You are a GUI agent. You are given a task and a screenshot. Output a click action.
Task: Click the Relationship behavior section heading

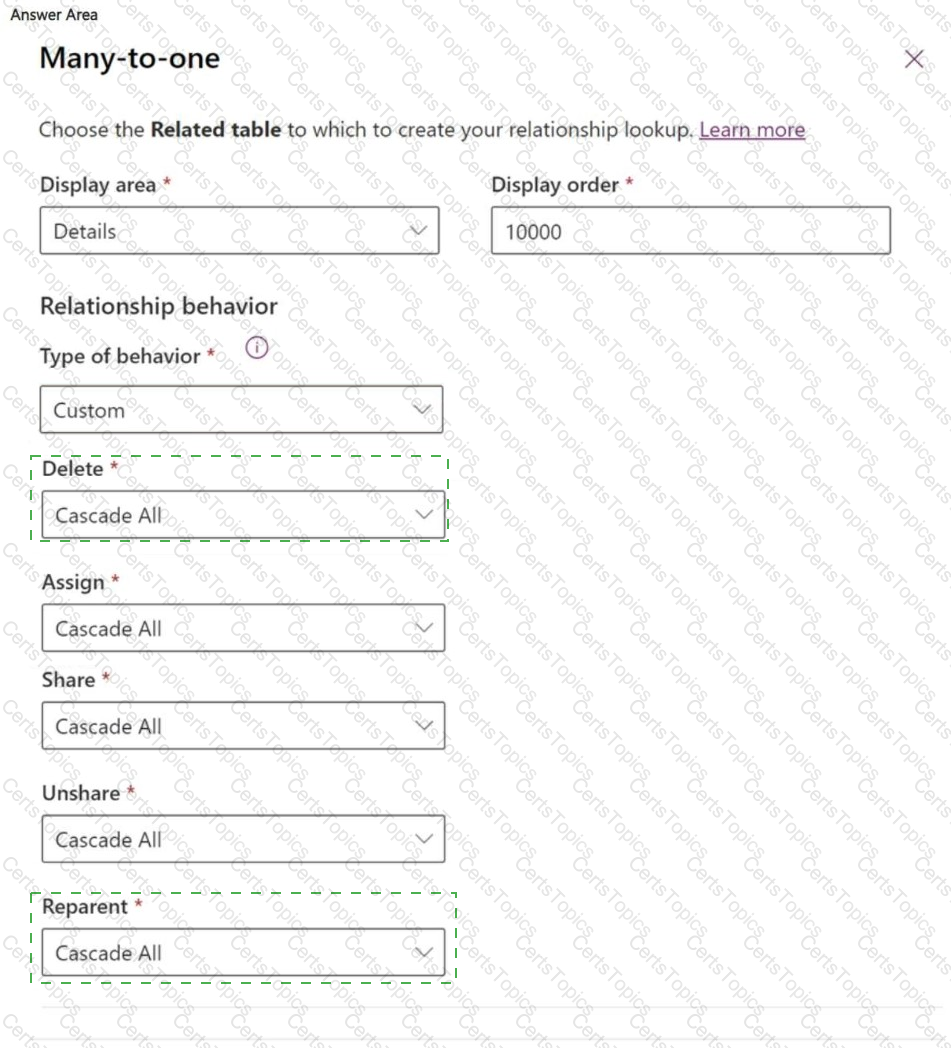point(158,306)
